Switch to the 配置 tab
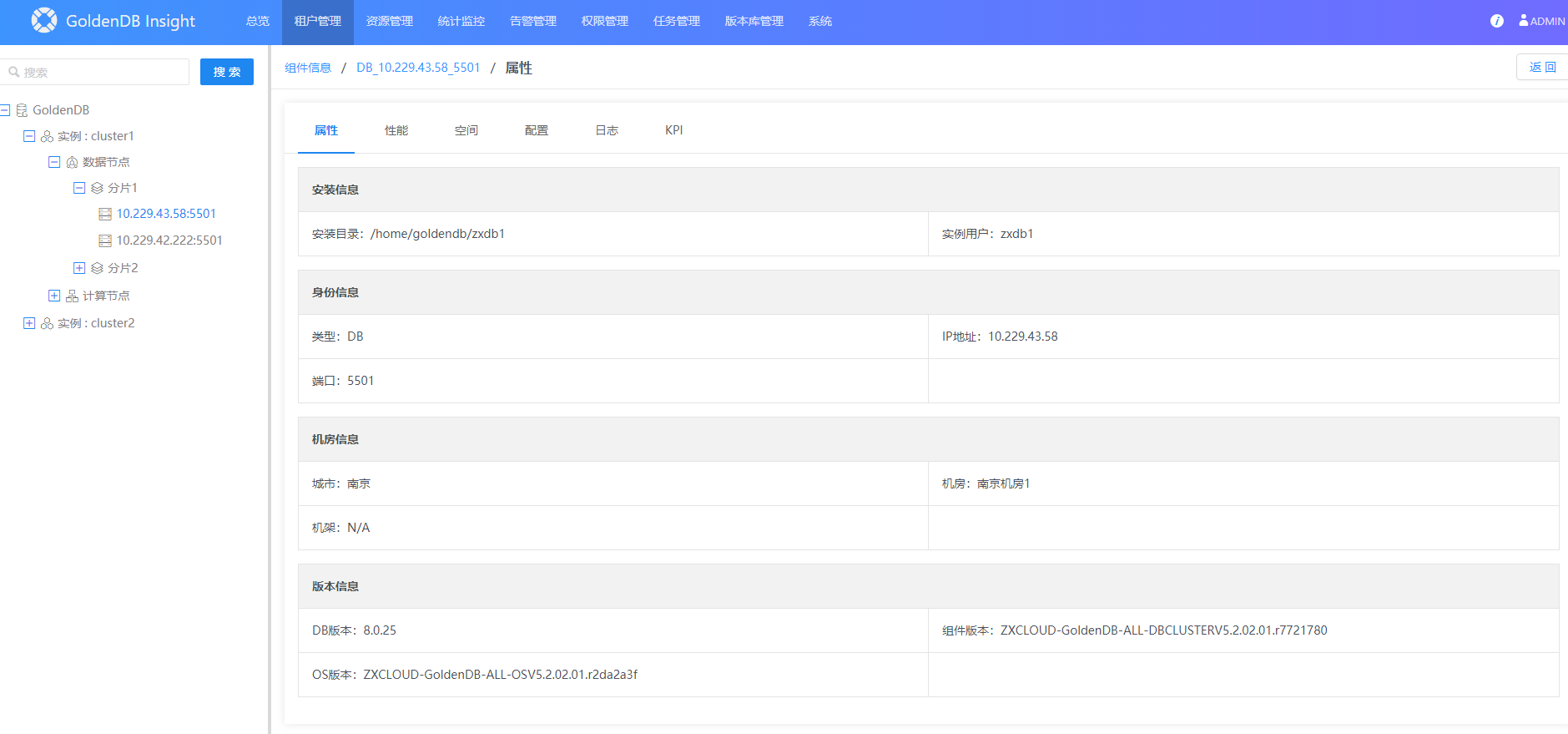This screenshot has height=734, width=1568. point(537,130)
